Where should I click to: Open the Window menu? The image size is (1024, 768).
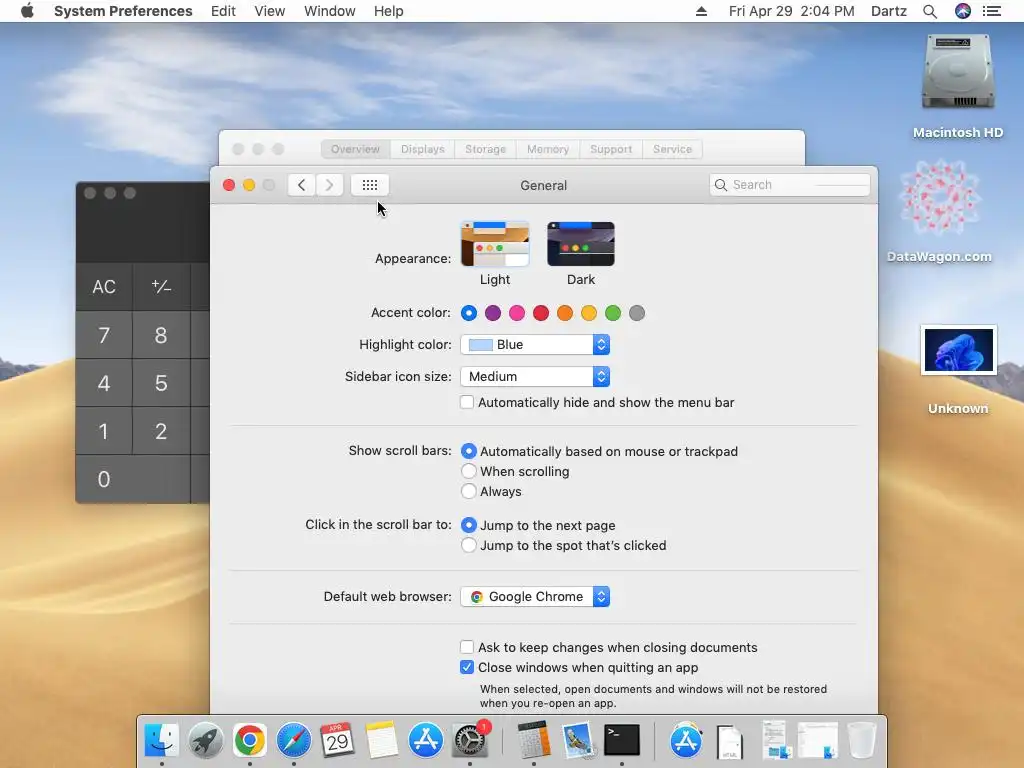[330, 11]
